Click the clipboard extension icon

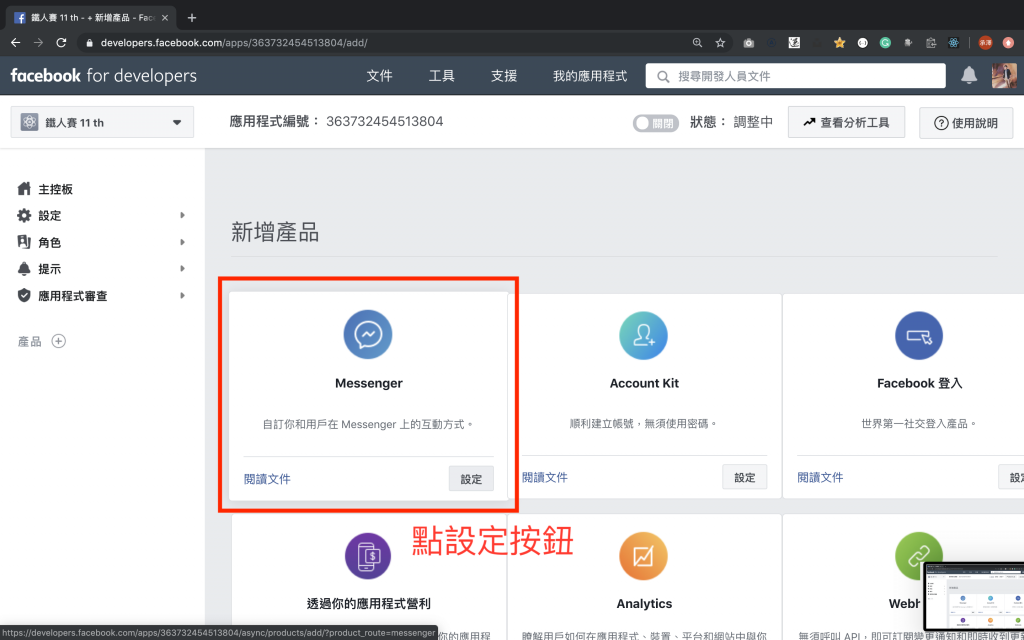[x=931, y=43]
